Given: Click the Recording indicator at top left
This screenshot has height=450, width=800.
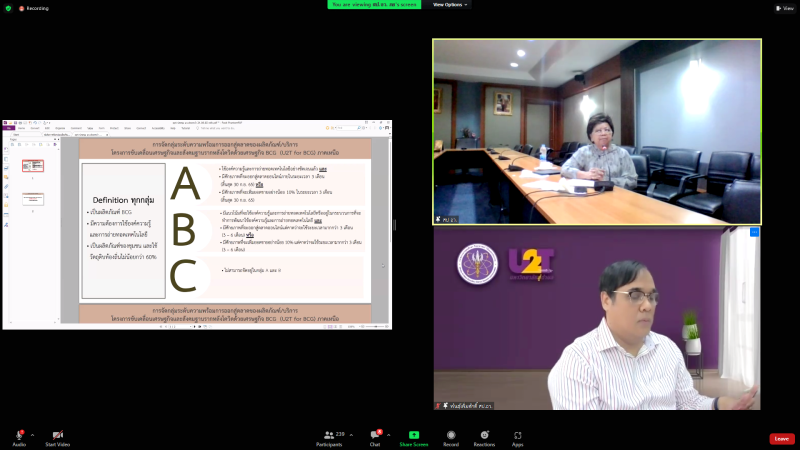Looking at the screenshot, I should click(x=33, y=8).
